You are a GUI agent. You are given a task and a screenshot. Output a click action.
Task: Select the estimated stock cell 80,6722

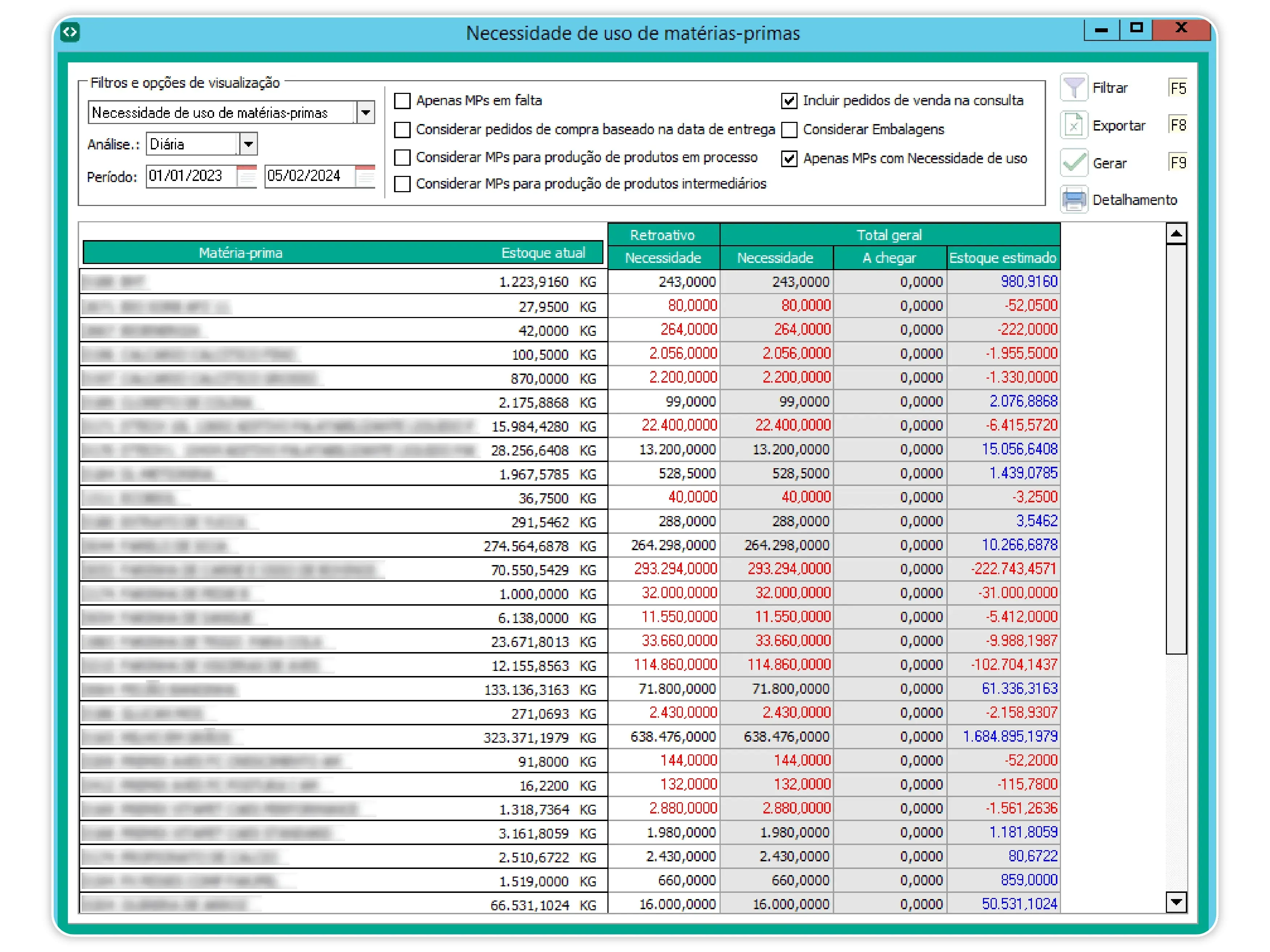click(x=1003, y=856)
